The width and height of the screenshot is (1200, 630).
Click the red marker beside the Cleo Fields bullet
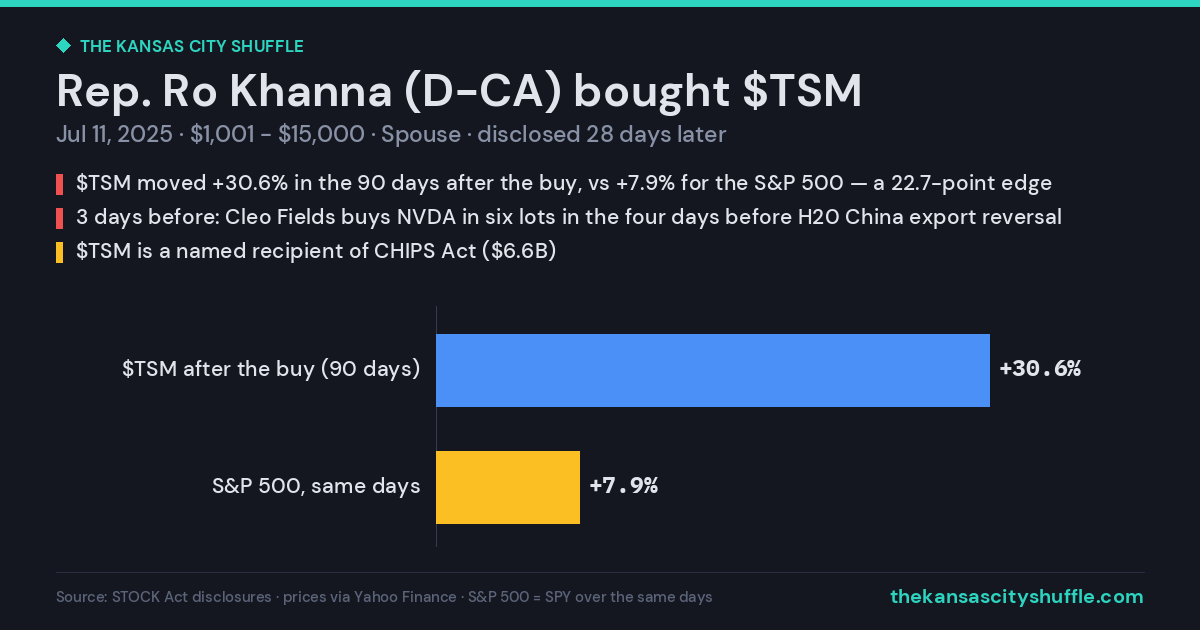[x=60, y=217]
